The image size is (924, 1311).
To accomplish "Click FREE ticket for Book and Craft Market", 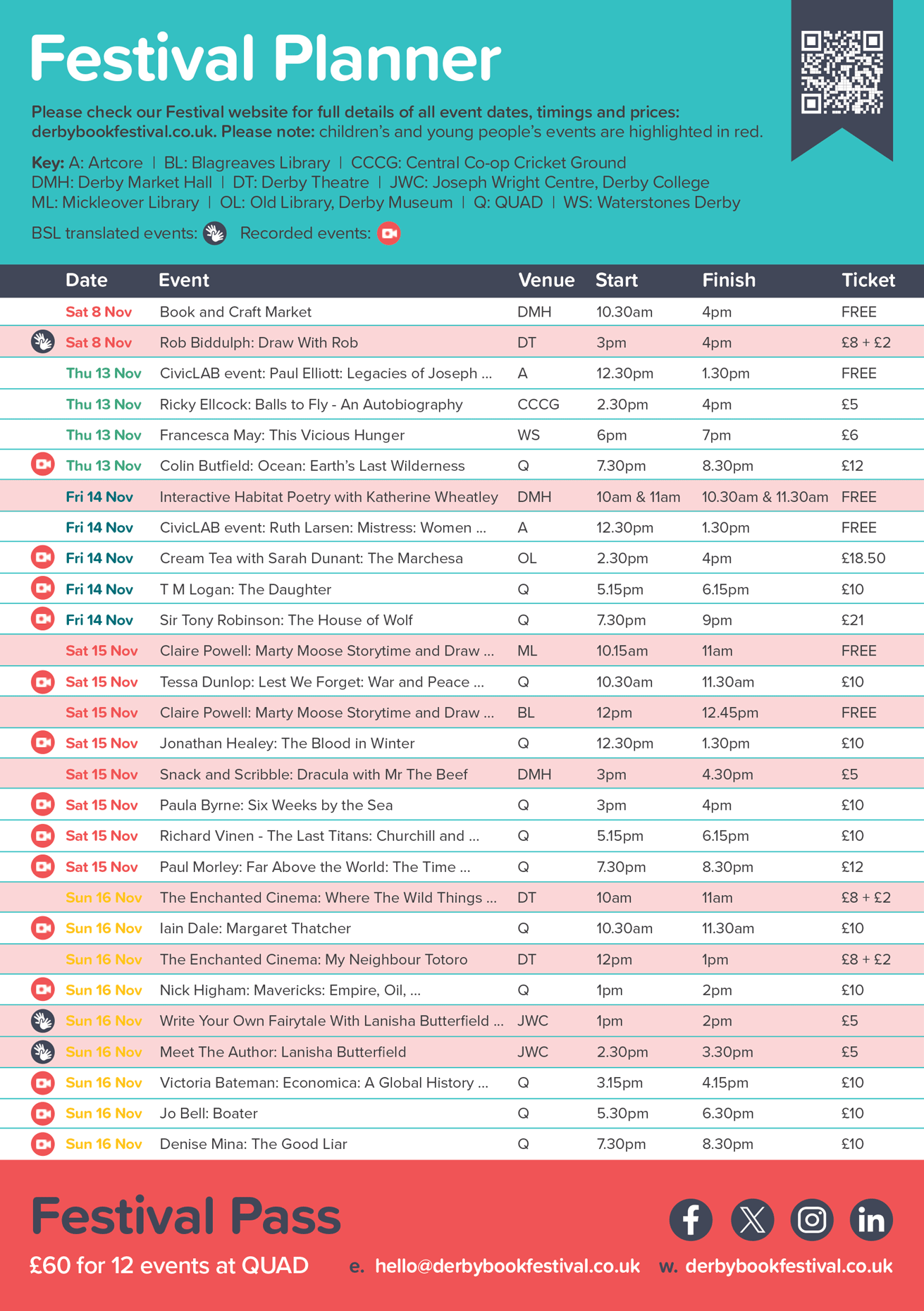I will click(859, 312).
